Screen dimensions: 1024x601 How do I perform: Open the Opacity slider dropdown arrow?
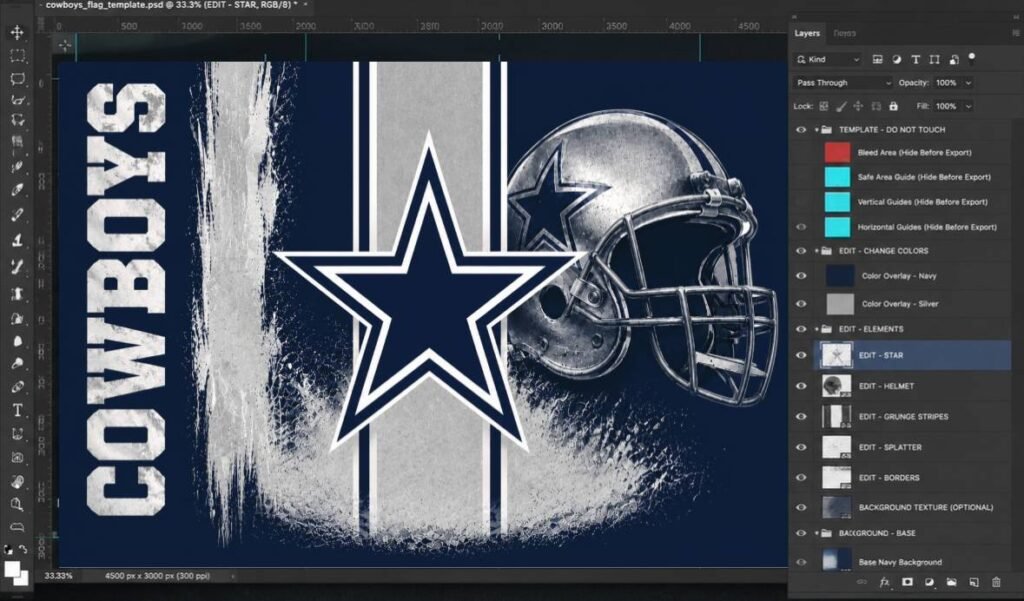click(968, 83)
